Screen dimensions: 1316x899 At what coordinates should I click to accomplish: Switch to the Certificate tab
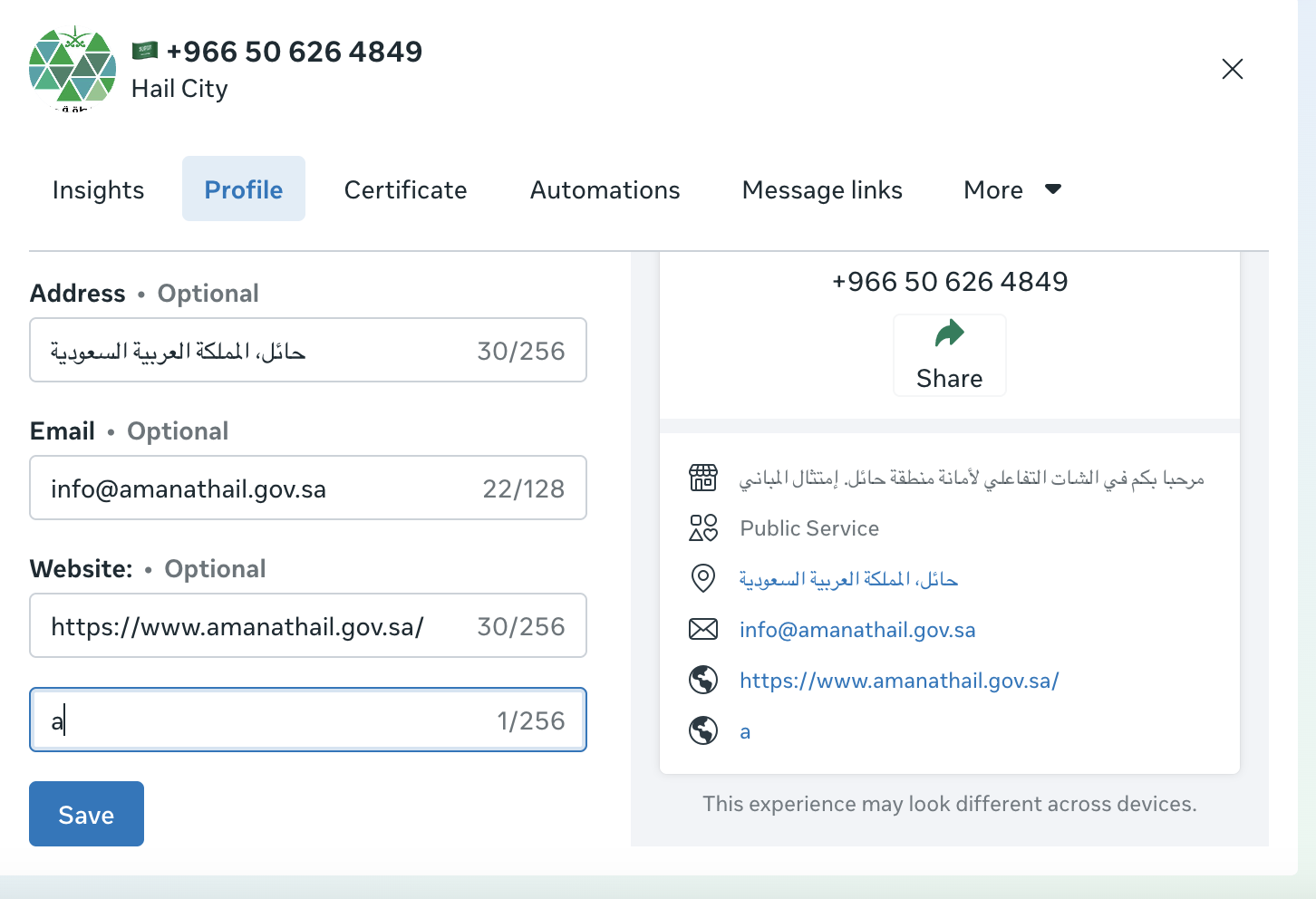pos(405,189)
